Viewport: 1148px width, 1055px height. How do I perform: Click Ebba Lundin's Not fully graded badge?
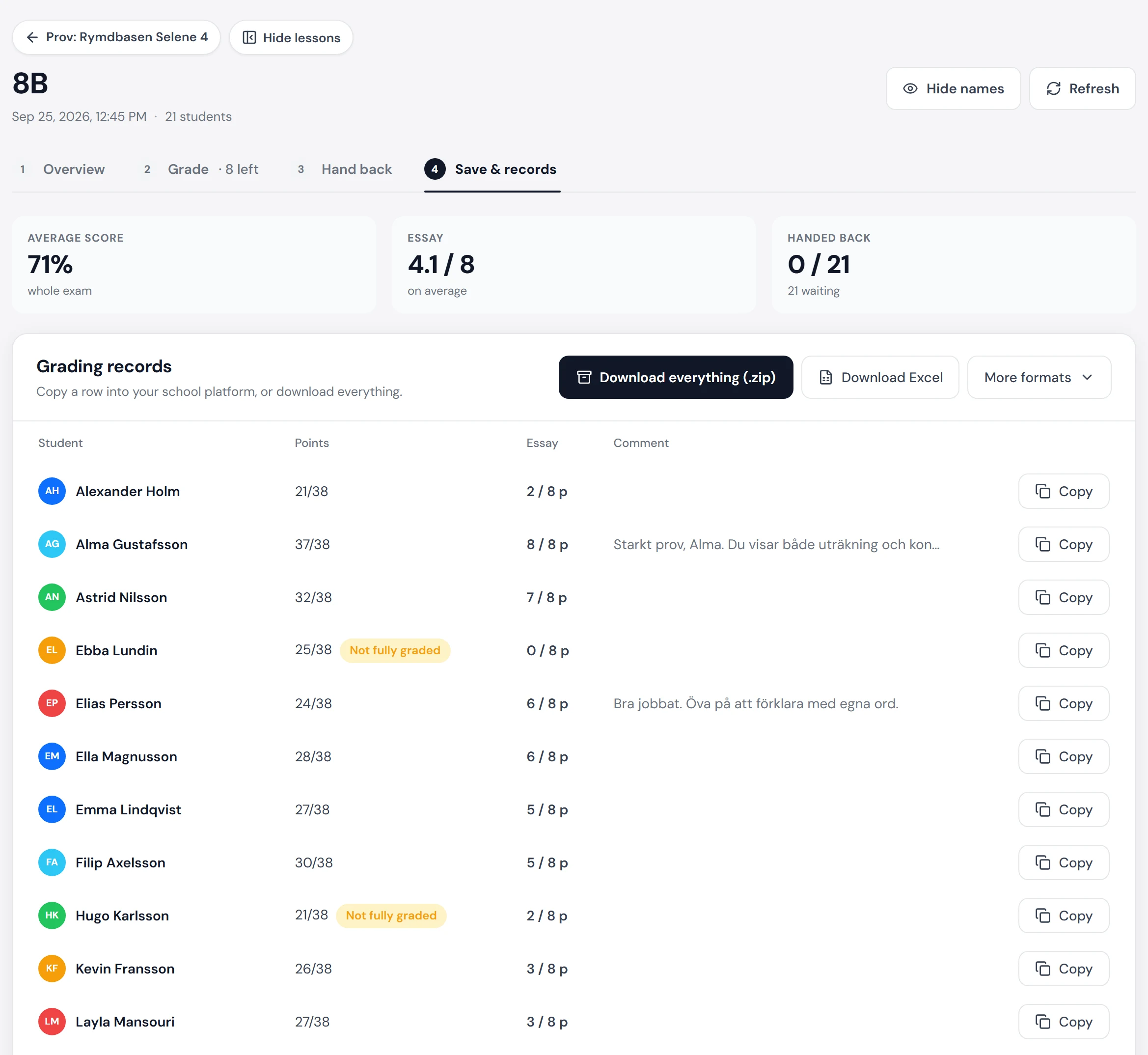click(395, 650)
